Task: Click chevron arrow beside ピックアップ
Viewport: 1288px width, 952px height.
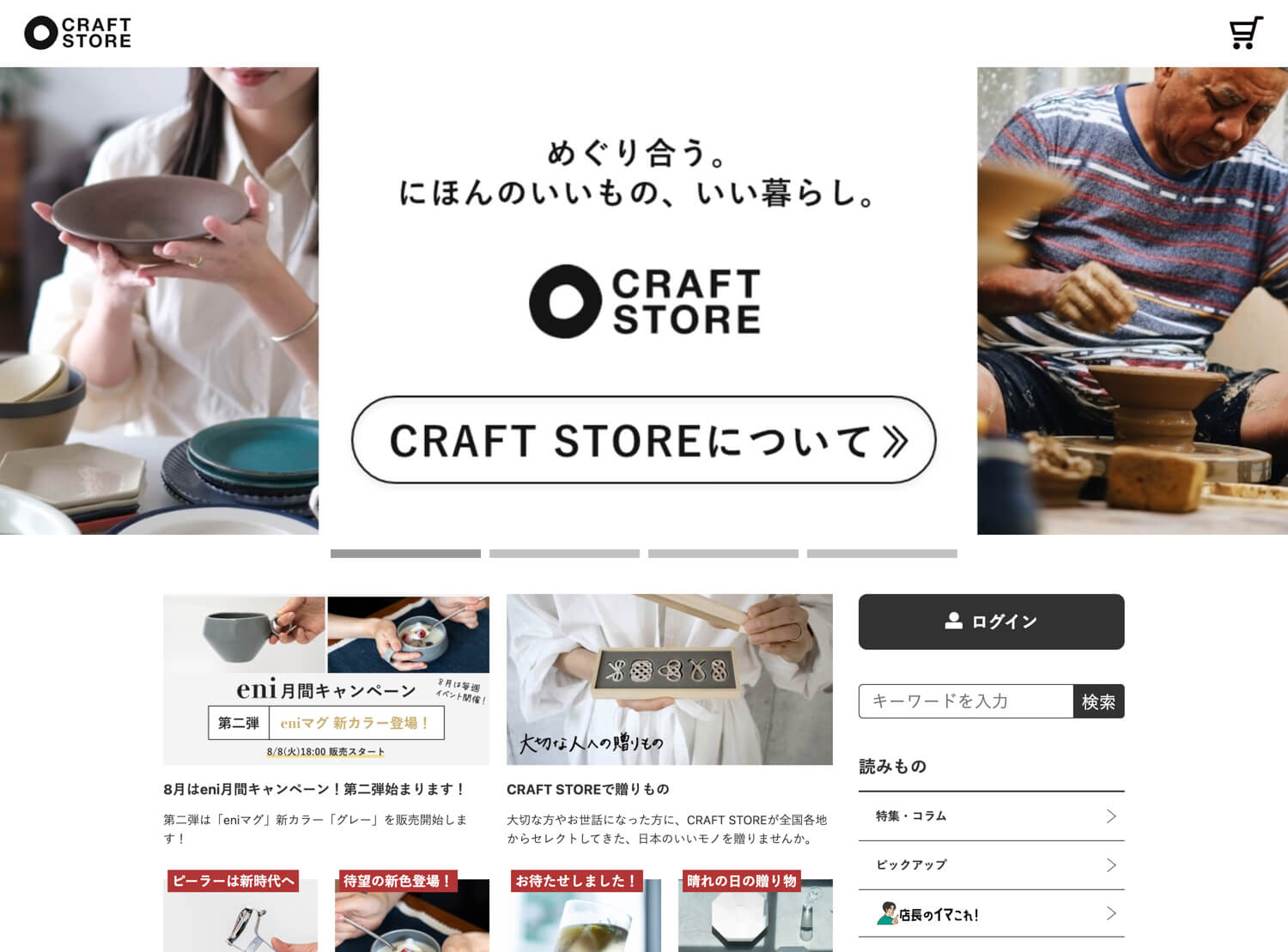Action: 1111,864
